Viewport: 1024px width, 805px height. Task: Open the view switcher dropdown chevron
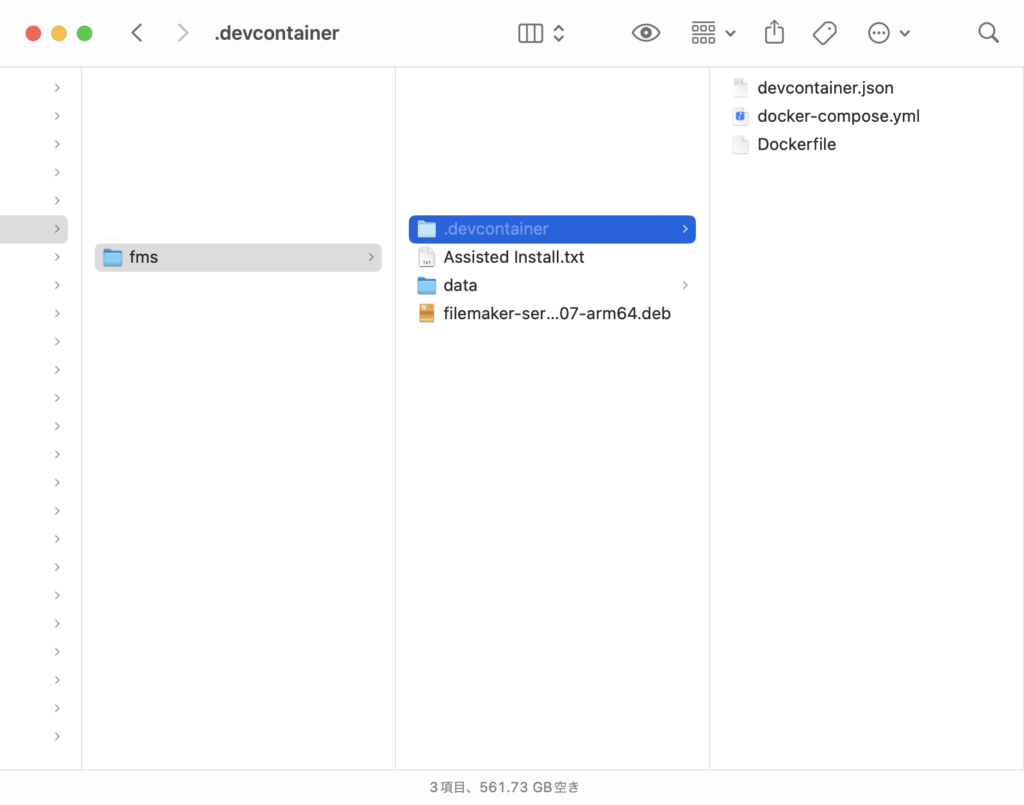[556, 32]
